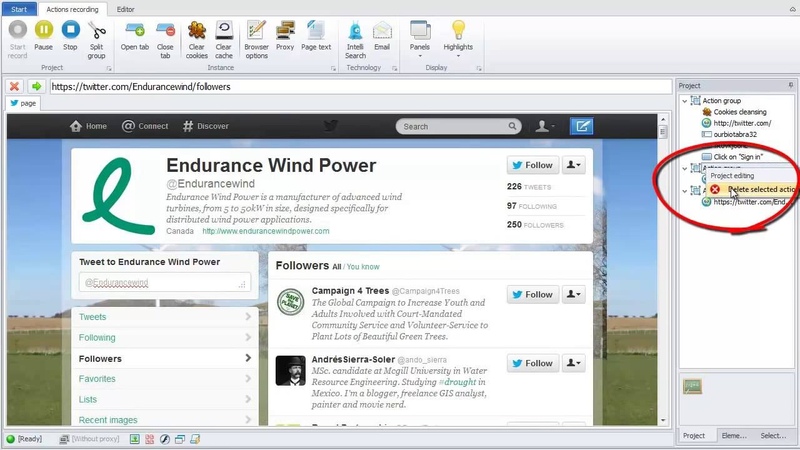Open a new tab with Open tab icon

pyautogui.click(x=135, y=31)
